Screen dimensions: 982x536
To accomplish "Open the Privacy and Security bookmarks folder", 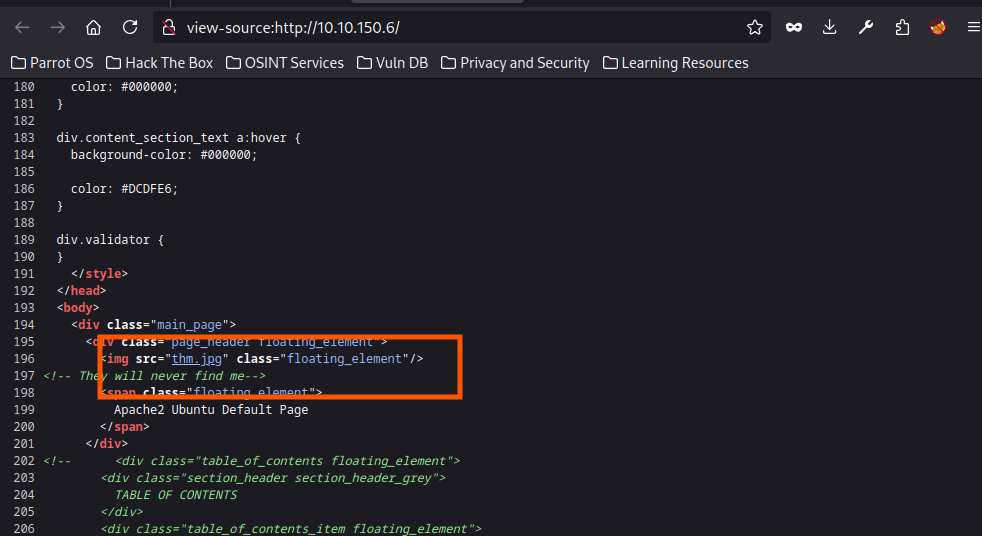I will point(515,63).
